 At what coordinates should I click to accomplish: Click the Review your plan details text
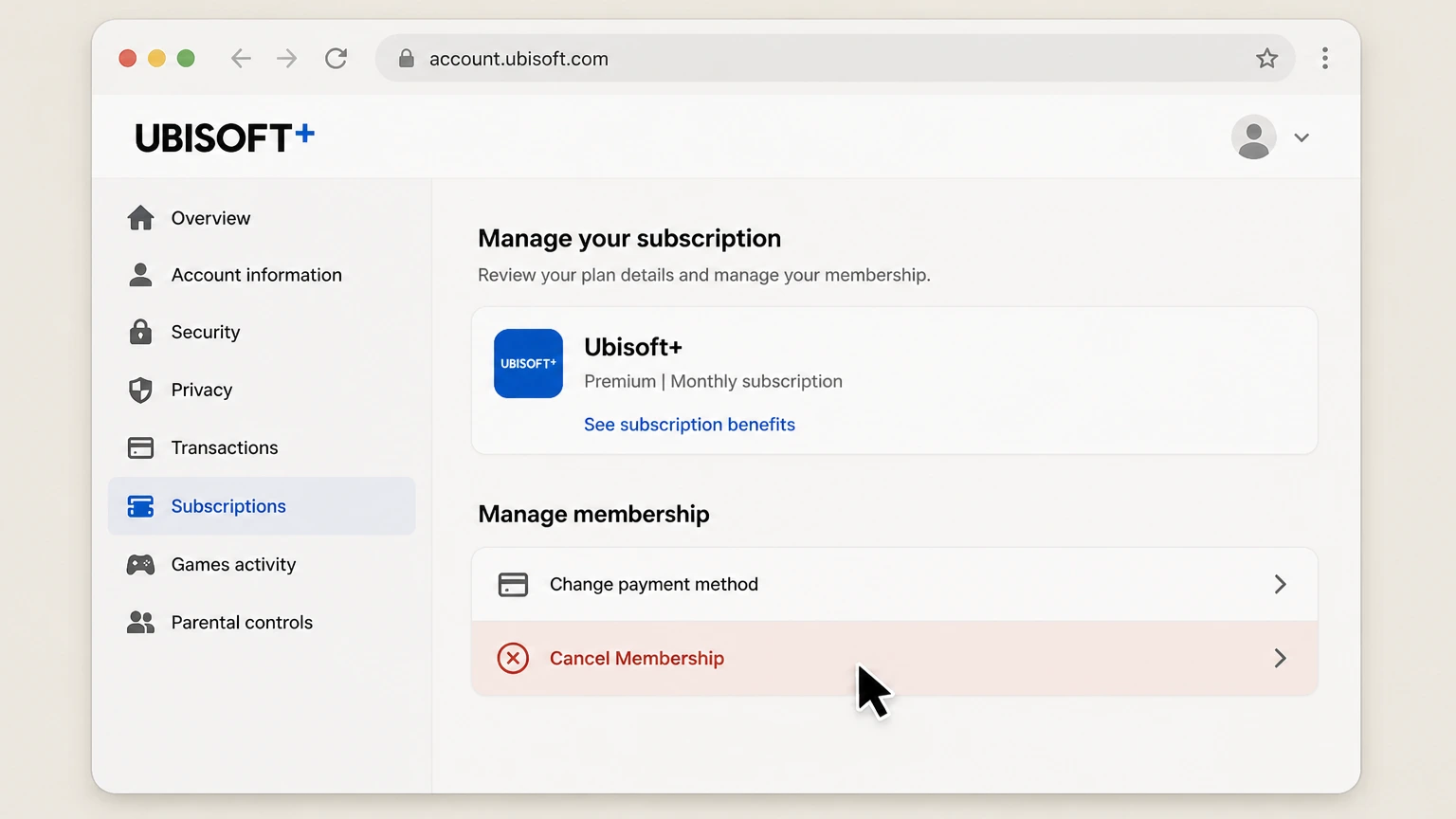(704, 275)
